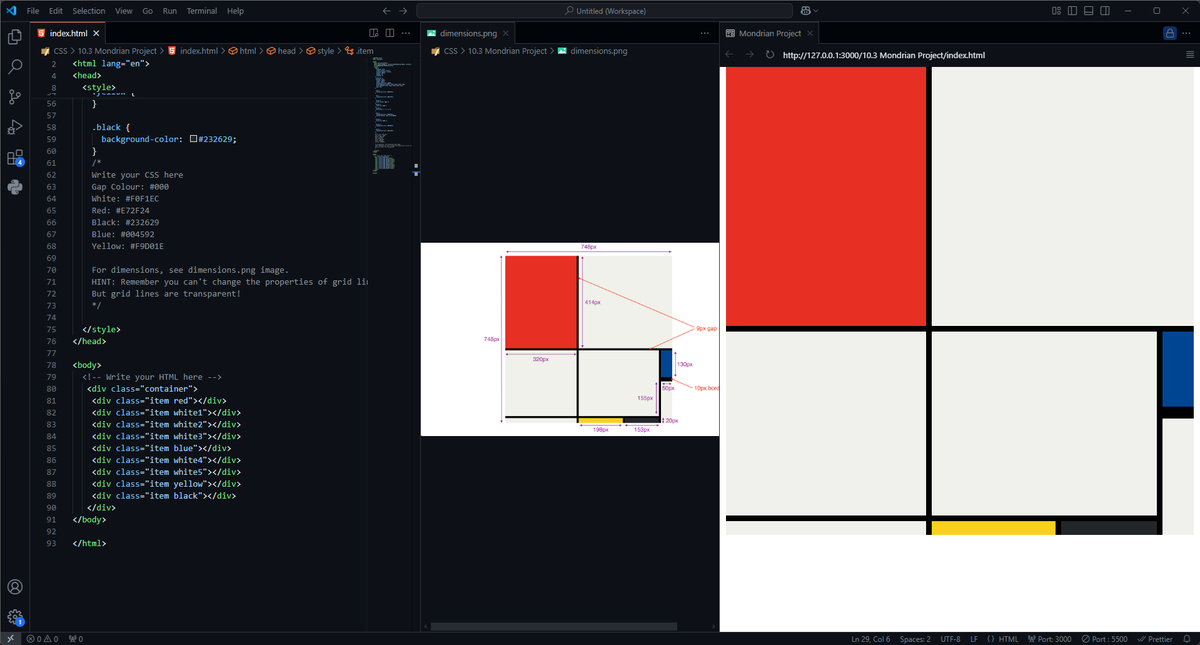
Task: Click the VS Code logo in the title bar
Action: pyautogui.click(x=11, y=10)
